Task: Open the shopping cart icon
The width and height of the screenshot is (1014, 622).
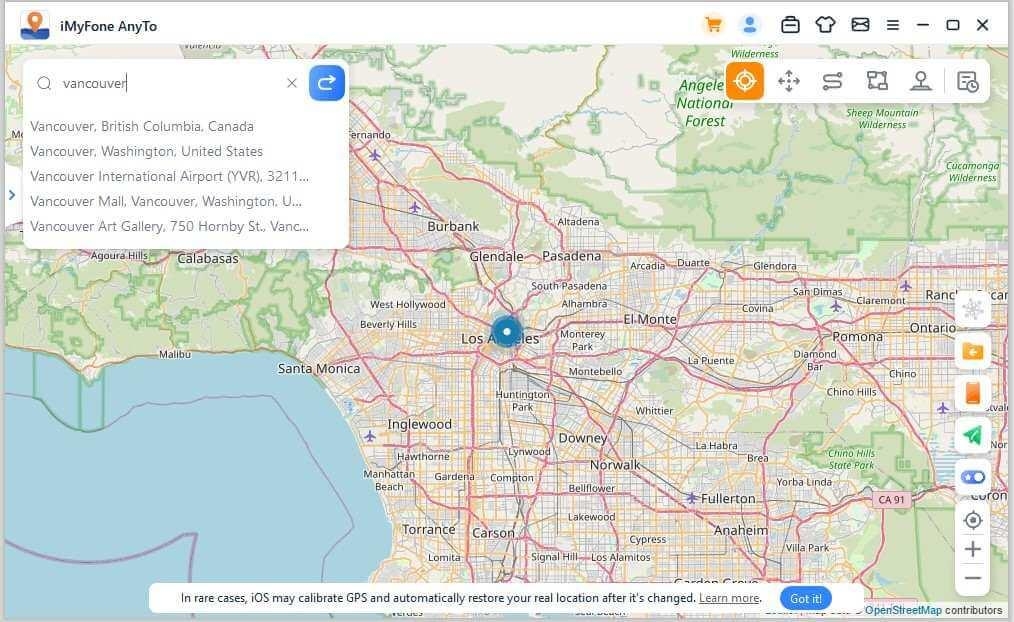Action: 713,25
